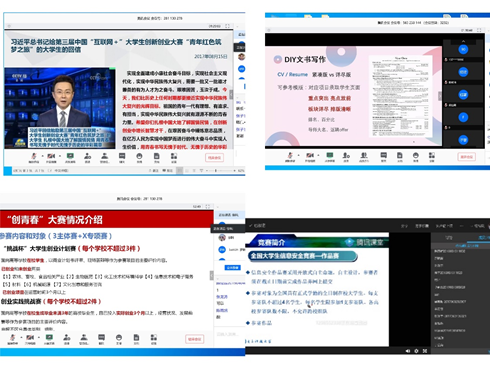490x367 pixels.
Task: Click vertical scrollbar beside the 创青春 slide
Action: click(211, 275)
